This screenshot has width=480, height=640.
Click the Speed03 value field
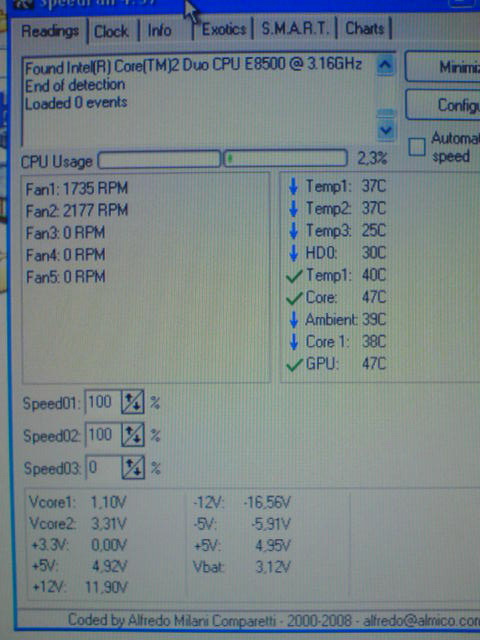coord(104,467)
